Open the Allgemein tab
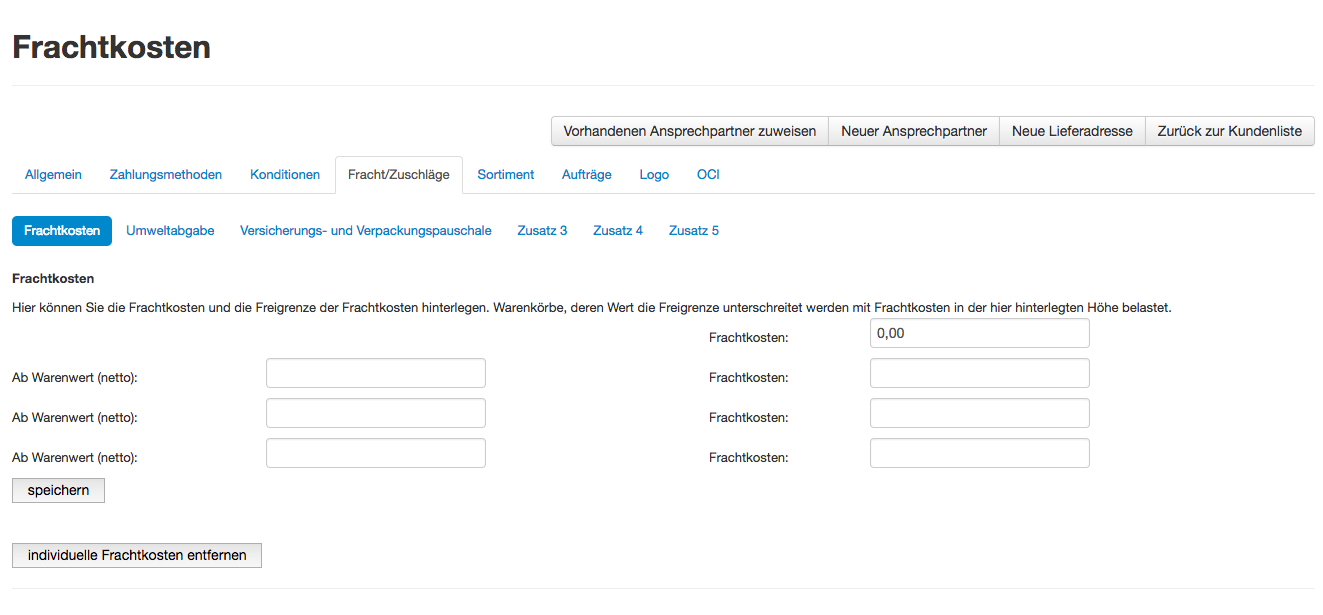1323x615 pixels. (x=53, y=175)
